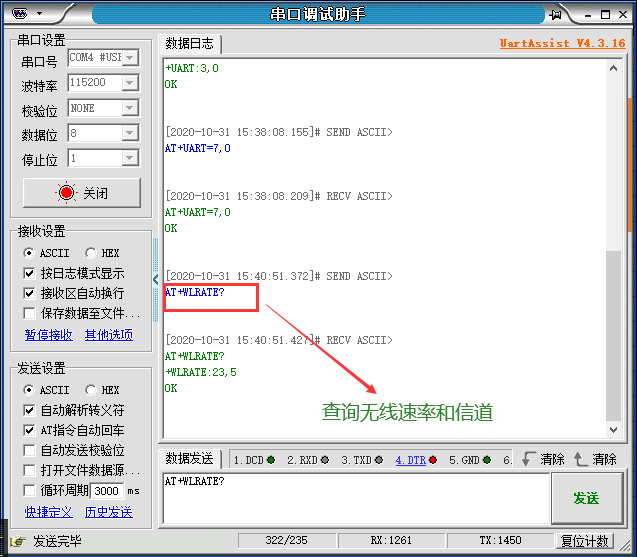Click the +WLRATE:23,5 response line
637x557 pixels.
pyautogui.click(x=201, y=372)
